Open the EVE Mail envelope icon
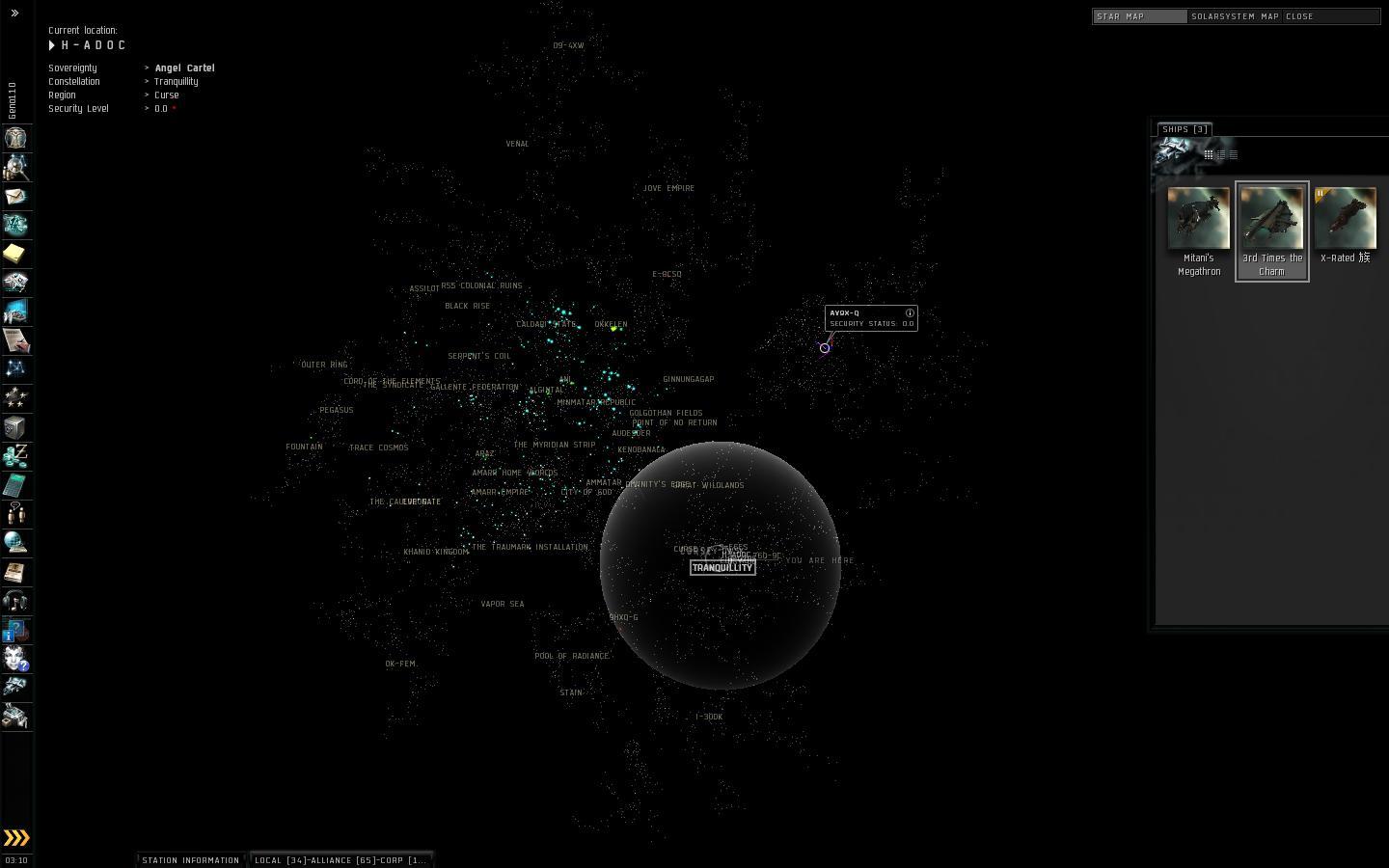Viewport: 1389px width, 868px height. pyautogui.click(x=15, y=196)
